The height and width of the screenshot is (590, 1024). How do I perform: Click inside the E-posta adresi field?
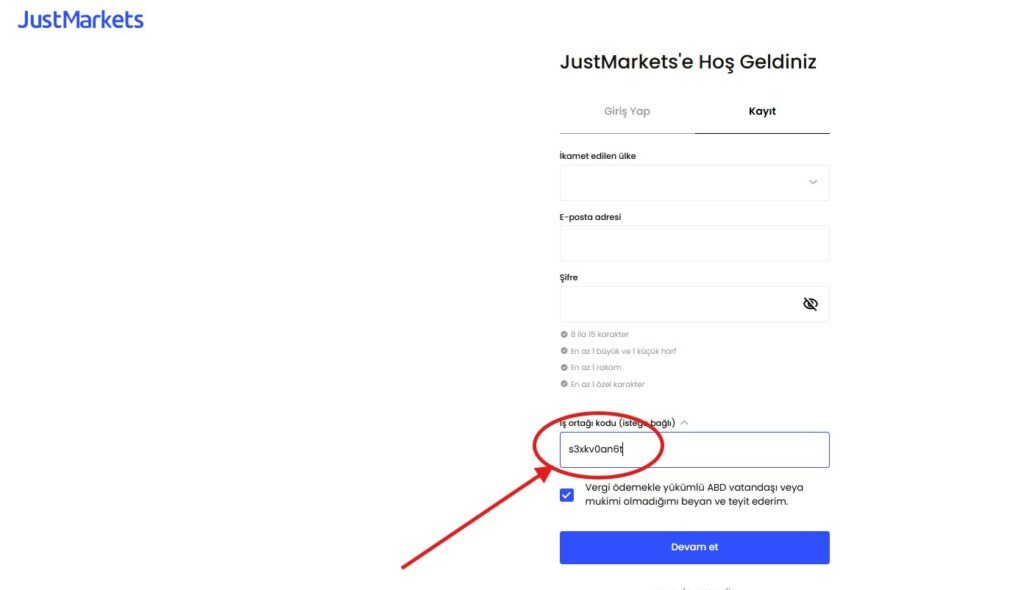click(x=694, y=243)
